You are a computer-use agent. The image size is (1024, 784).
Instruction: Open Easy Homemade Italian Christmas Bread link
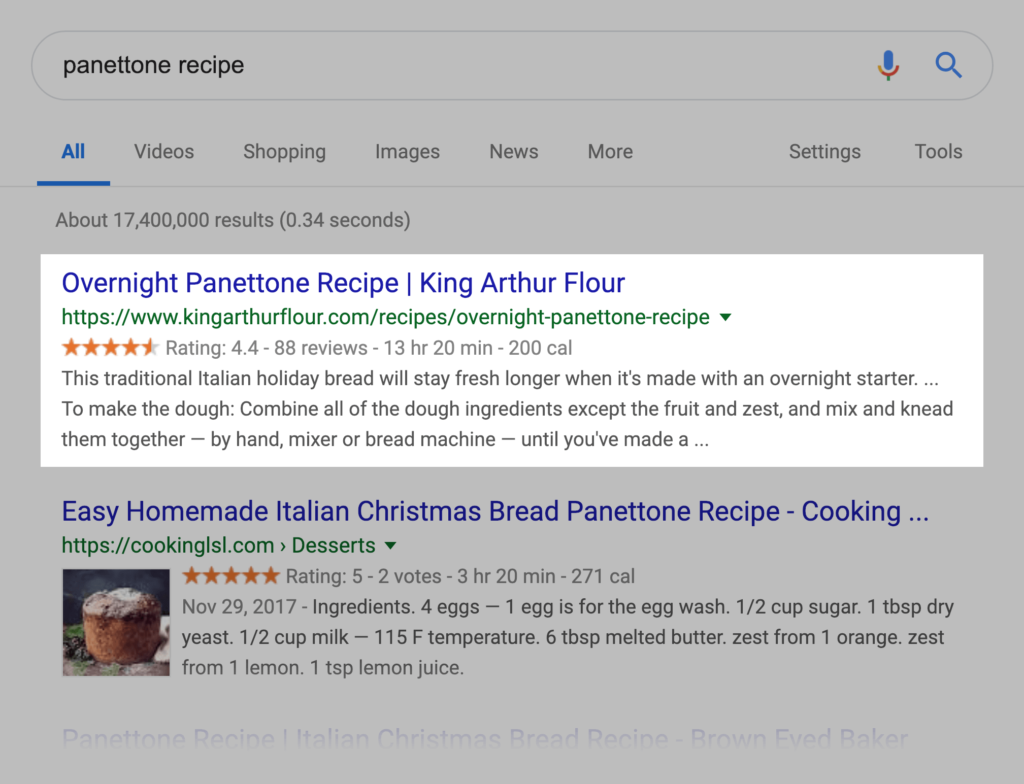pos(495,511)
